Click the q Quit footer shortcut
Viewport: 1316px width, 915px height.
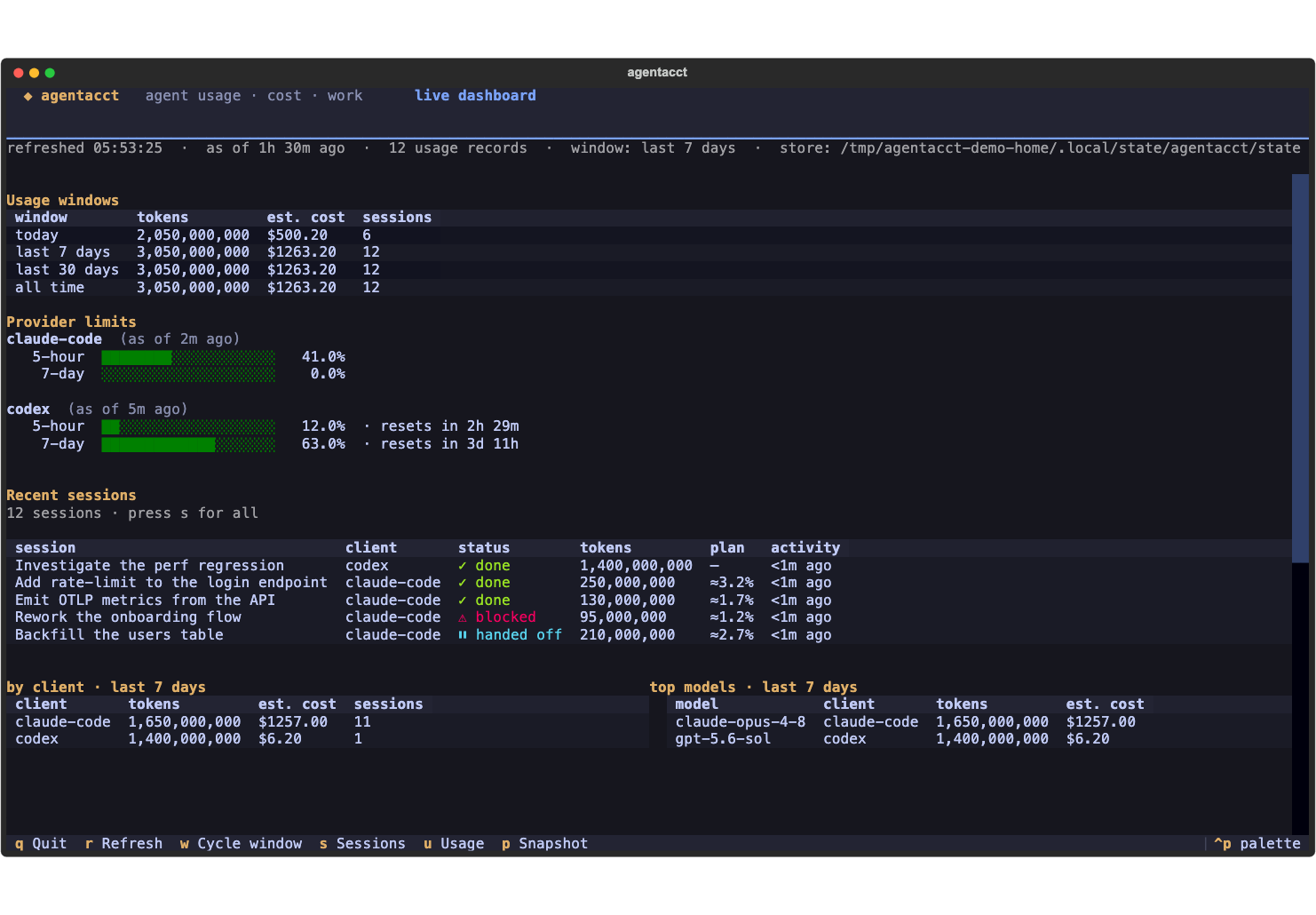[41, 844]
